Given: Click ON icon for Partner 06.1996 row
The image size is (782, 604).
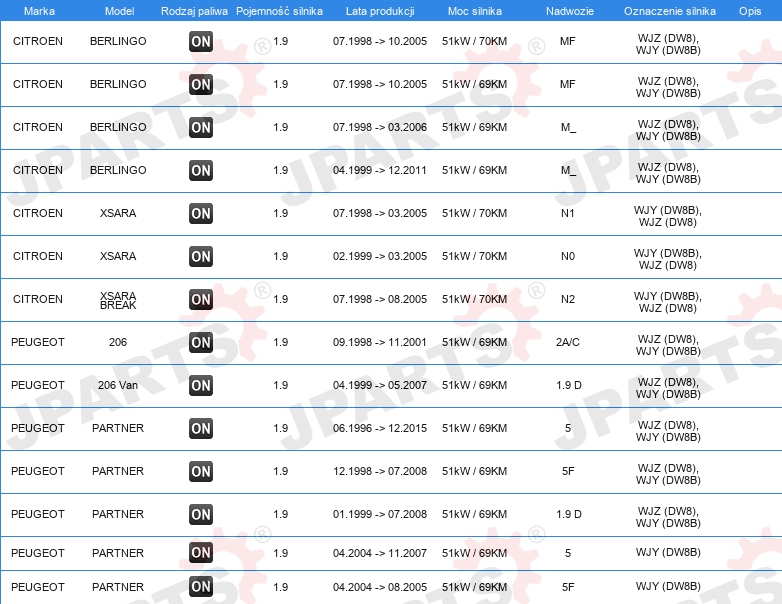Looking at the screenshot, I should point(201,428).
